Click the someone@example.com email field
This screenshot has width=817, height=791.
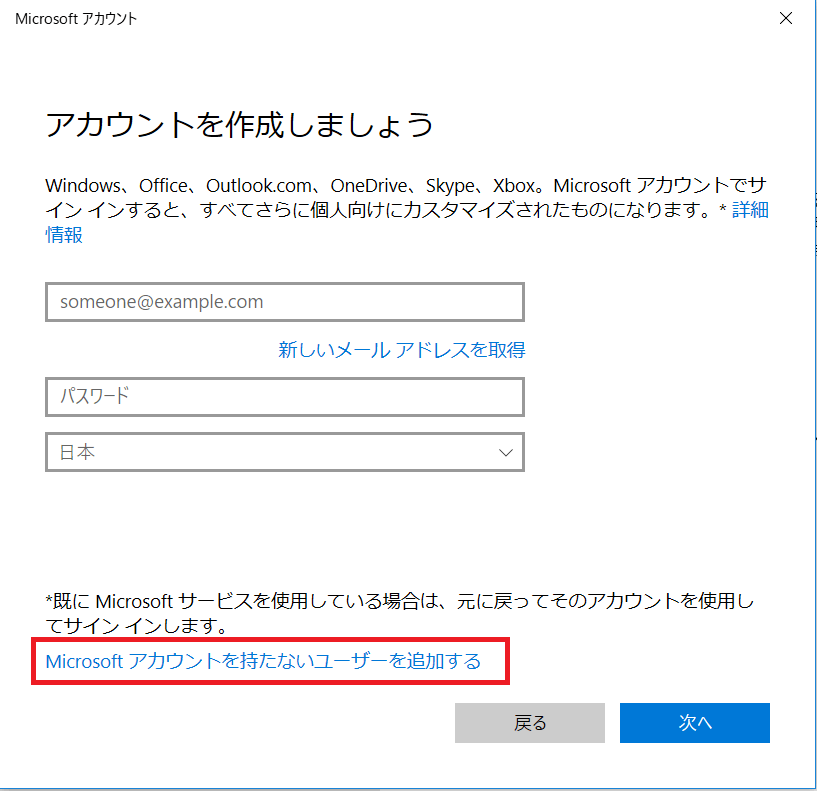[x=284, y=302]
